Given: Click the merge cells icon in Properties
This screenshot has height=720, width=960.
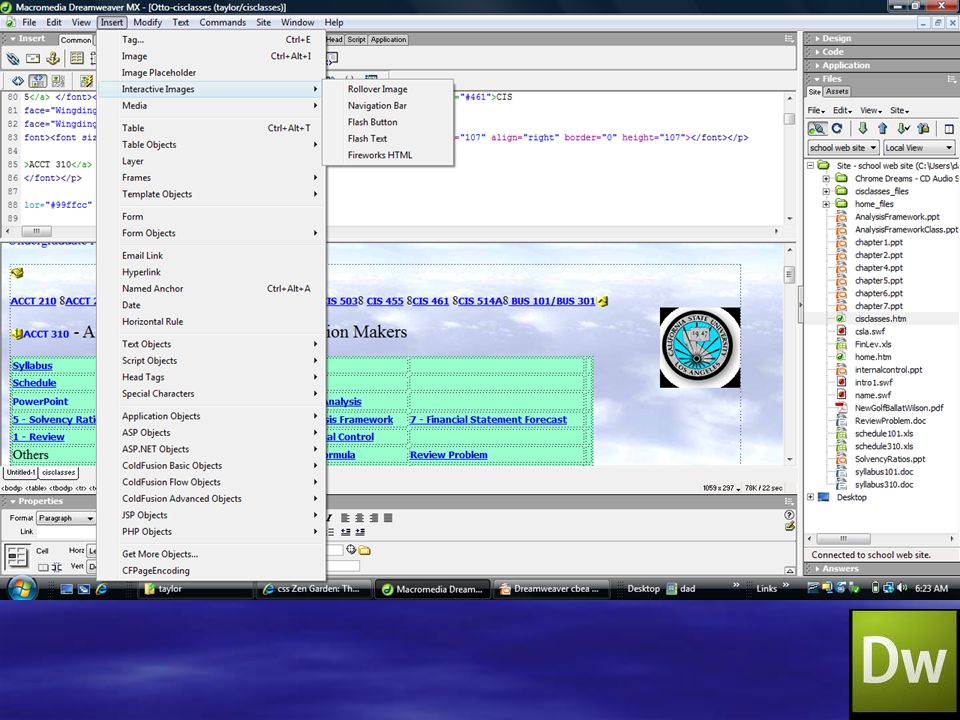Looking at the screenshot, I should pyautogui.click(x=43, y=567).
